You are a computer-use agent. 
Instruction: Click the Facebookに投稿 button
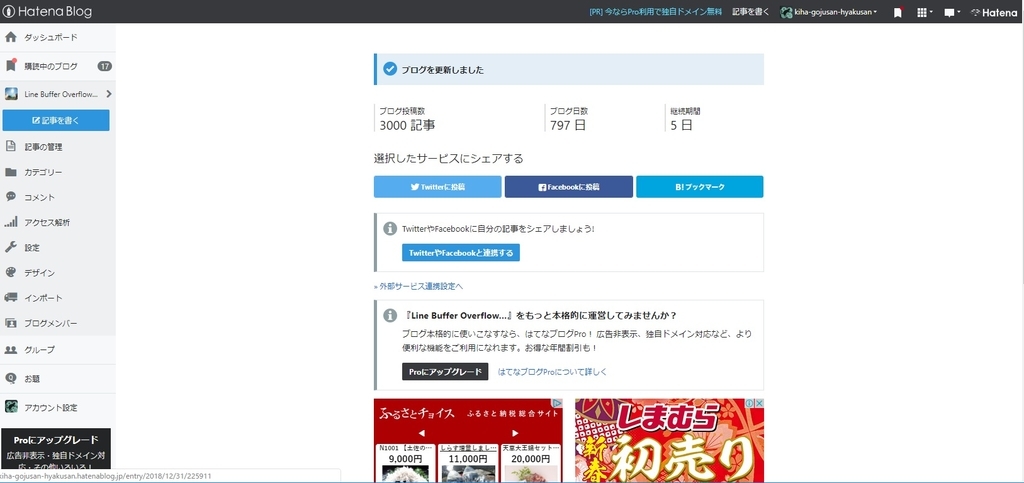pyautogui.click(x=568, y=187)
